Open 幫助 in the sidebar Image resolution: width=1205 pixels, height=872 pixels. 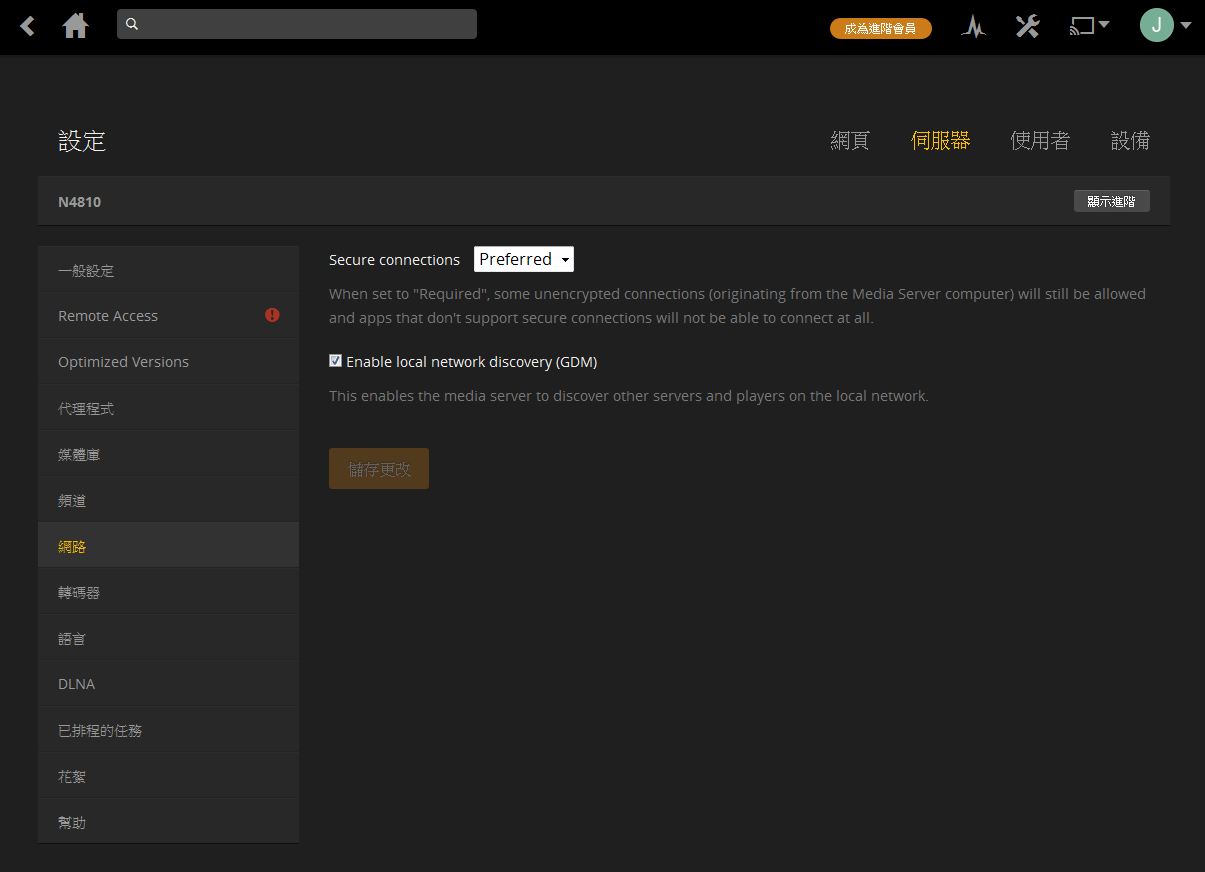[x=168, y=822]
